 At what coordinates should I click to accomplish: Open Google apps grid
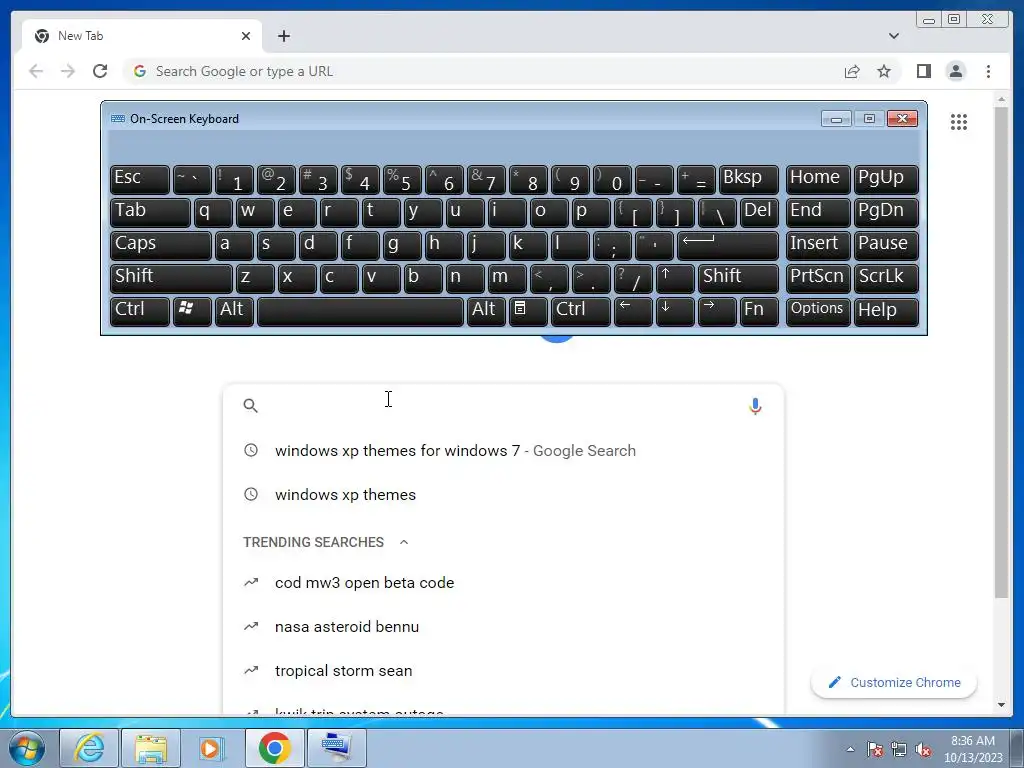click(959, 121)
